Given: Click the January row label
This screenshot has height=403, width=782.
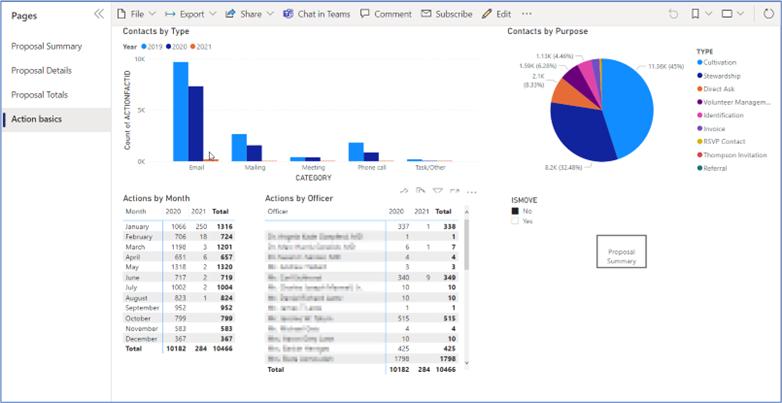Looking at the screenshot, I should click(137, 226).
